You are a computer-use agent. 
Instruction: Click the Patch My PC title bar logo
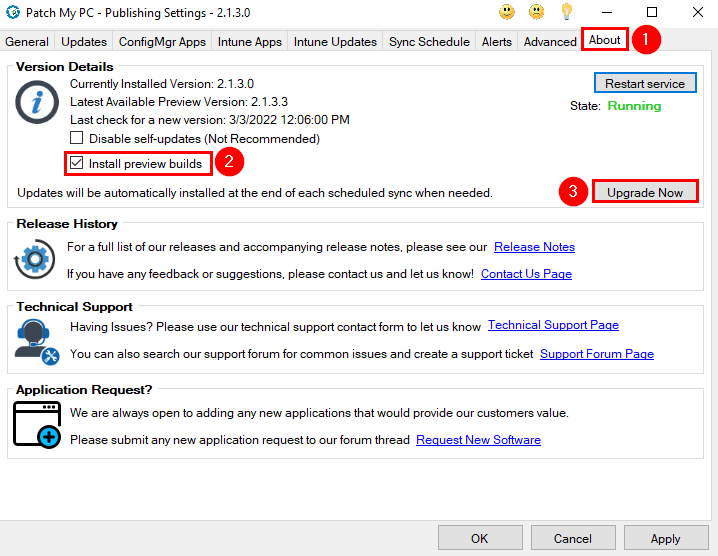click(13, 12)
